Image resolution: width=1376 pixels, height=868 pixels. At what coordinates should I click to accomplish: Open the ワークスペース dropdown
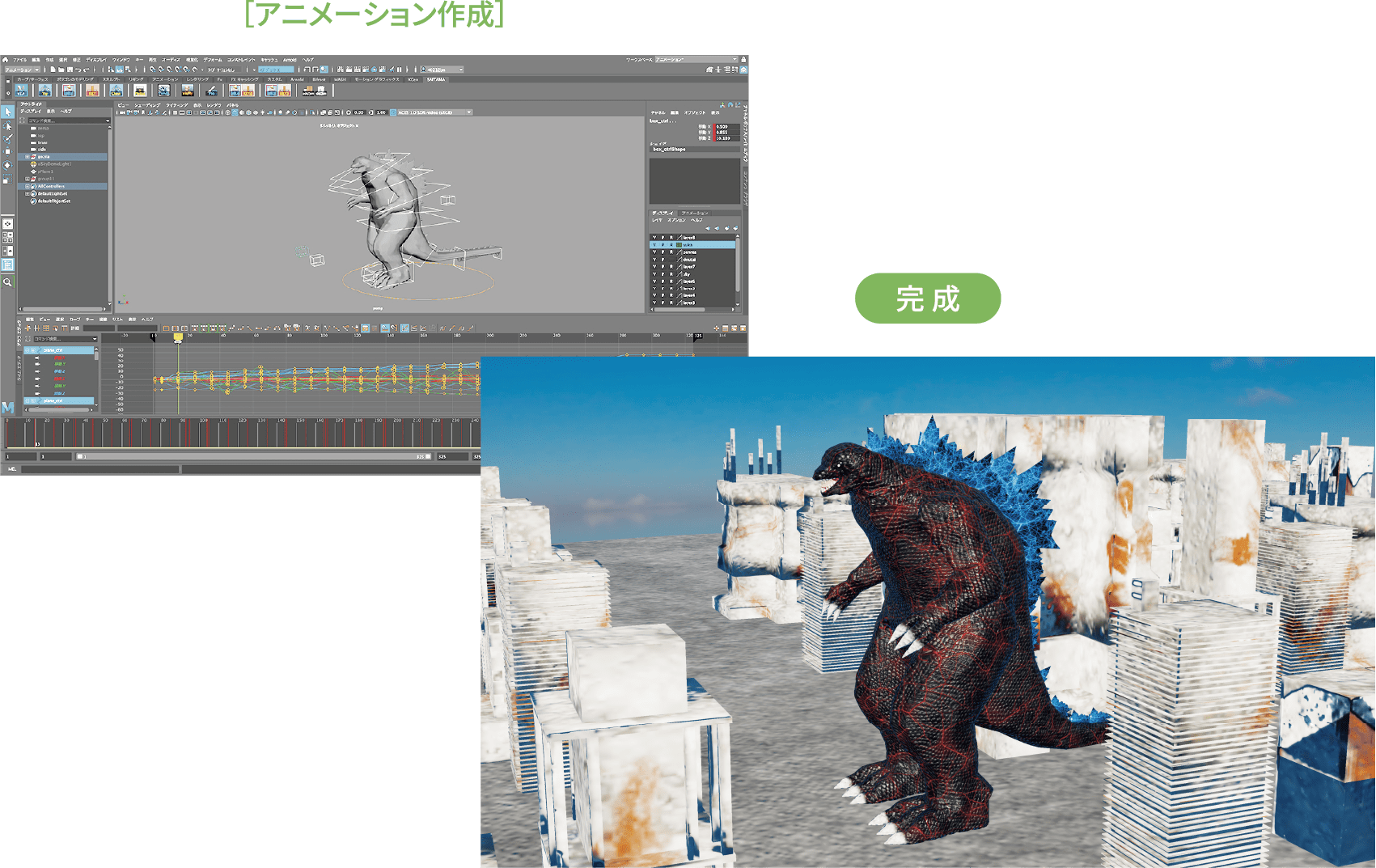click(696, 59)
